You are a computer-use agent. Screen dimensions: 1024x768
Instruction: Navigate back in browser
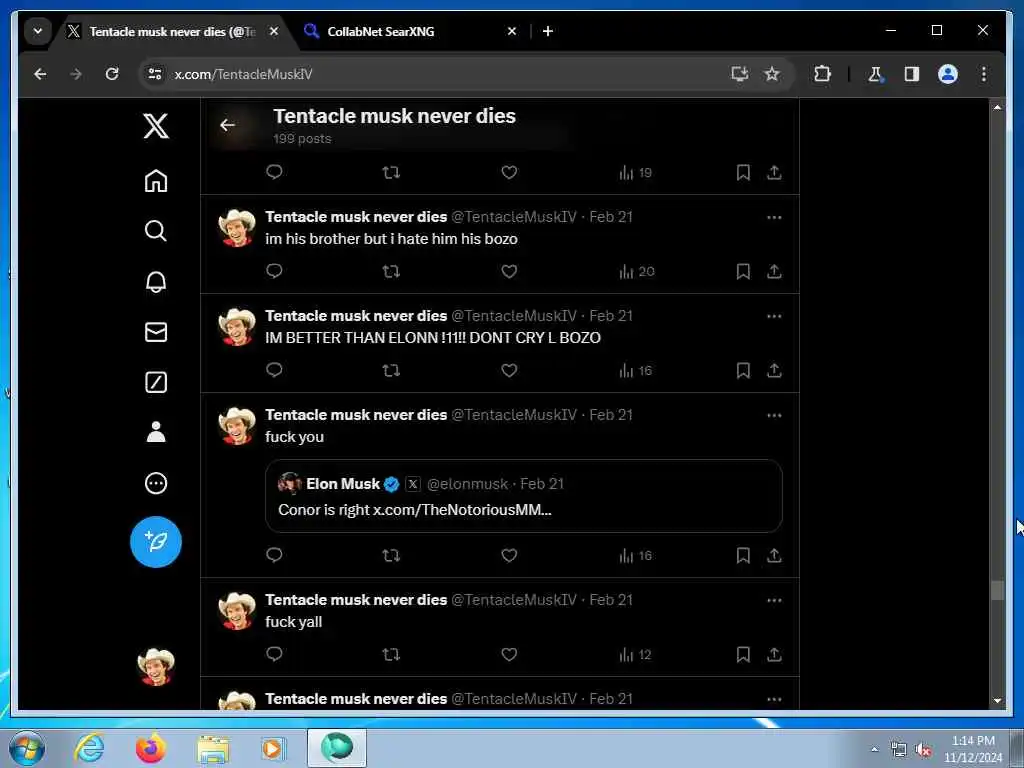tap(40, 74)
